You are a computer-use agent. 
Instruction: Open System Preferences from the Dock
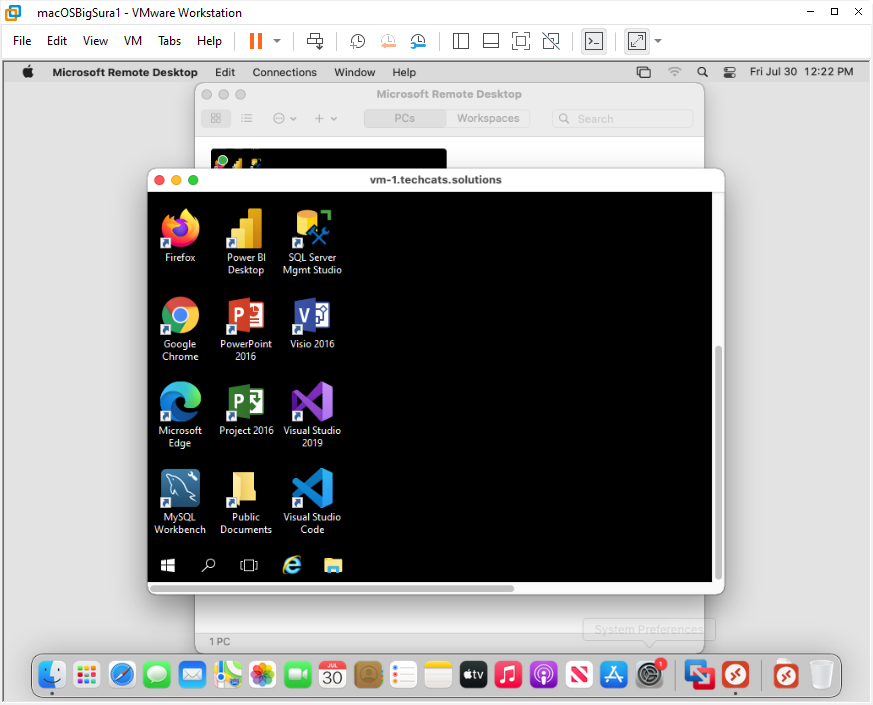(649, 675)
